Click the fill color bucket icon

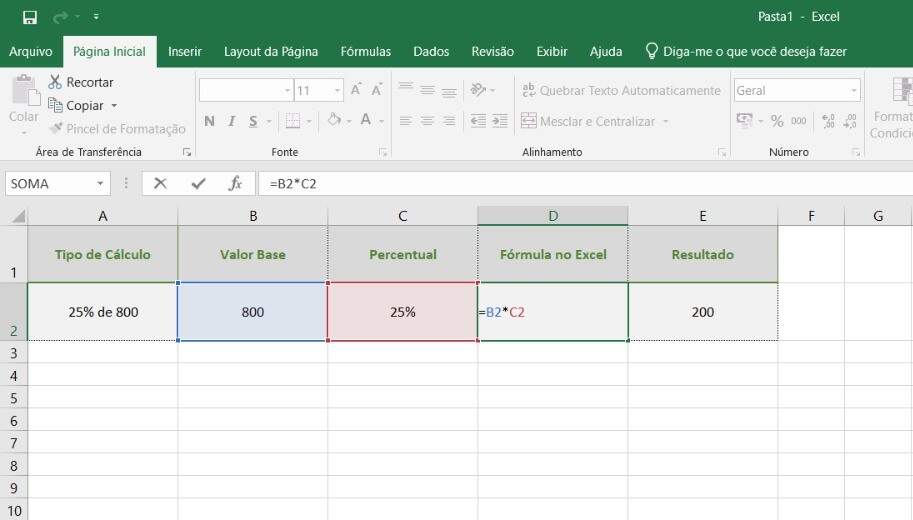pyautogui.click(x=334, y=120)
